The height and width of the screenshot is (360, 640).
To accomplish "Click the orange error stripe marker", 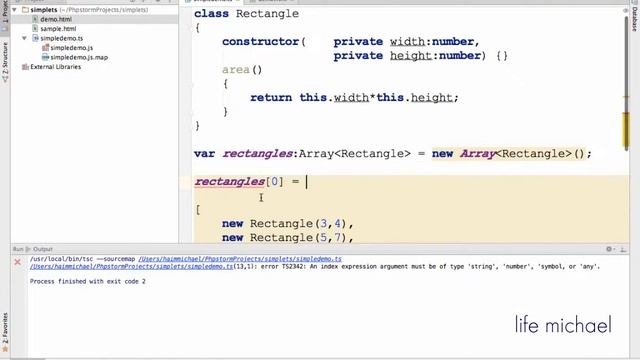I will (626, 97).
